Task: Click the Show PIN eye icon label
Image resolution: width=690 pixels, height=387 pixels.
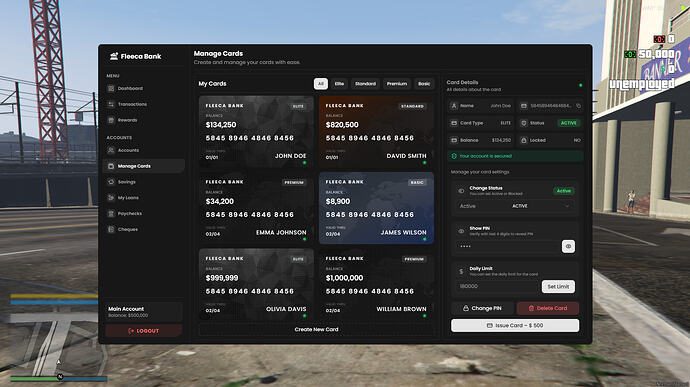Action: [x=461, y=231]
